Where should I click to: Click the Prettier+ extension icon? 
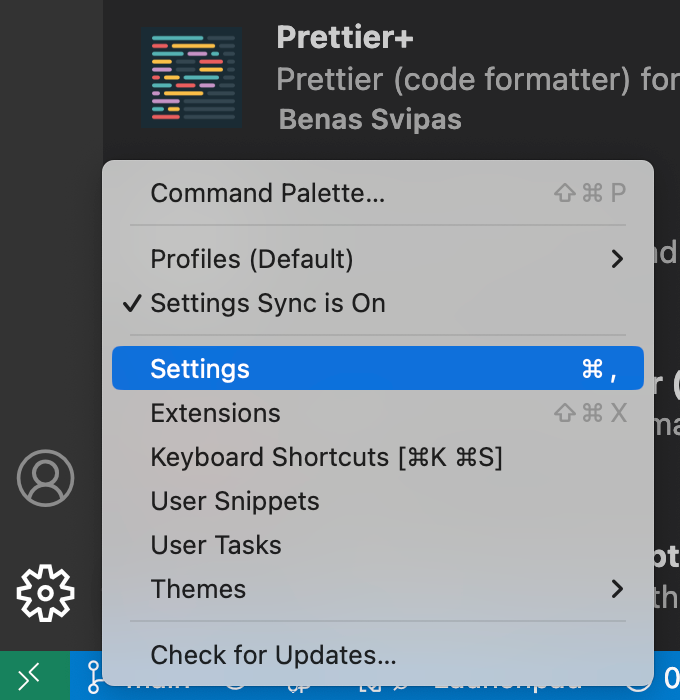tap(192, 79)
